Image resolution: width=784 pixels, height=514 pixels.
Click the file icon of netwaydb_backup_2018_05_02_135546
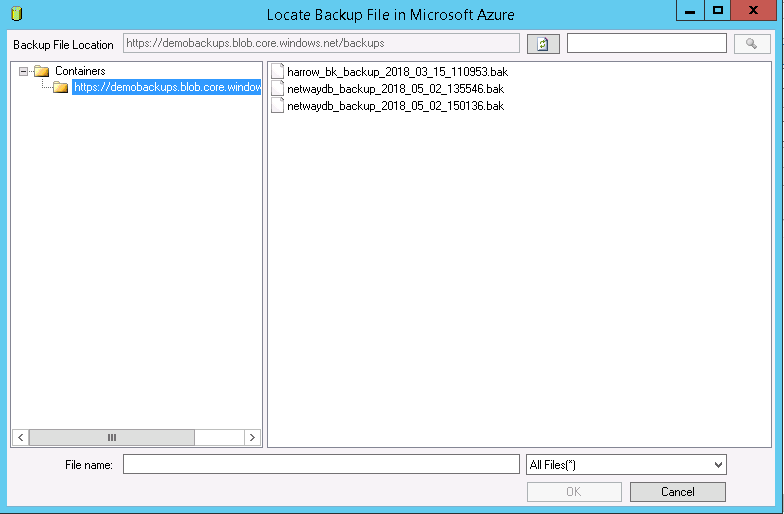tap(278, 89)
